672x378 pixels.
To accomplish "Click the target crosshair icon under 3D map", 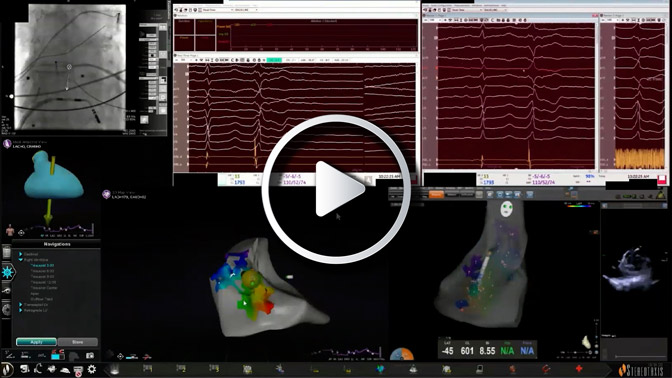I will pyautogui.click(x=120, y=356).
